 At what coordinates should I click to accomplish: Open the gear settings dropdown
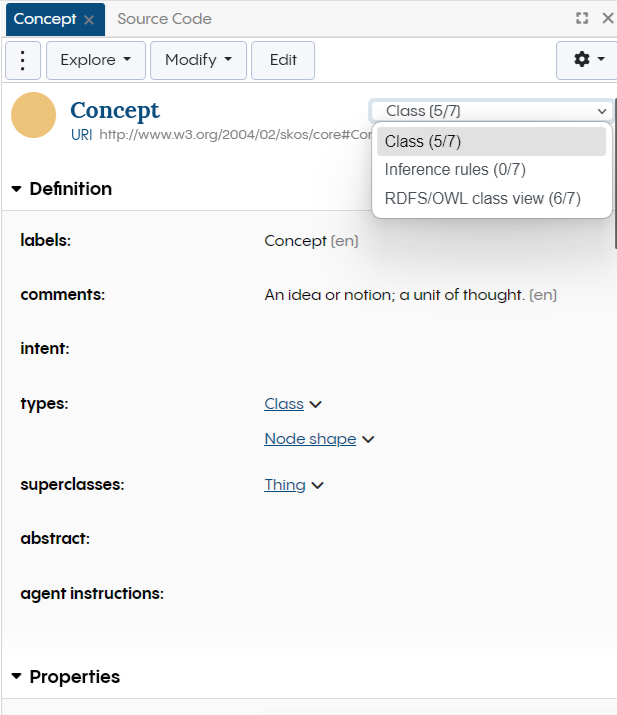587,60
